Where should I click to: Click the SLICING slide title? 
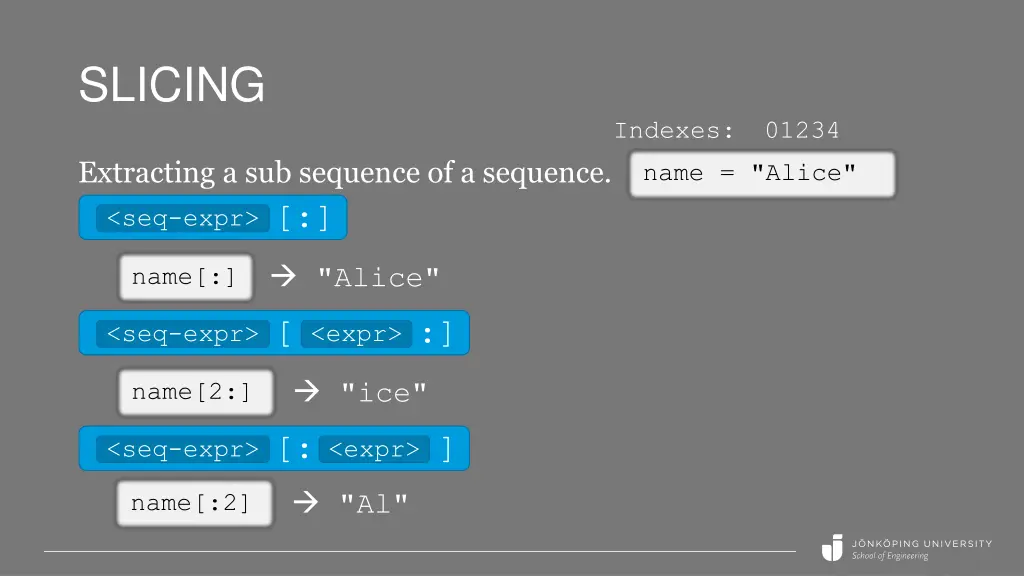(172, 84)
